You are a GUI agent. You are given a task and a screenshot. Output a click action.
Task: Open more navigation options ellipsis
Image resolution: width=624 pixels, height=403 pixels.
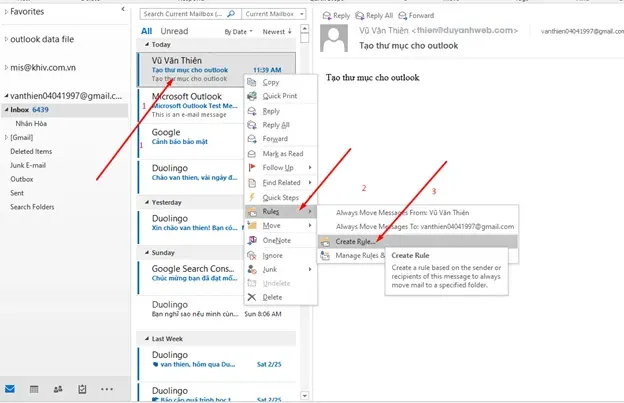click(x=107, y=389)
